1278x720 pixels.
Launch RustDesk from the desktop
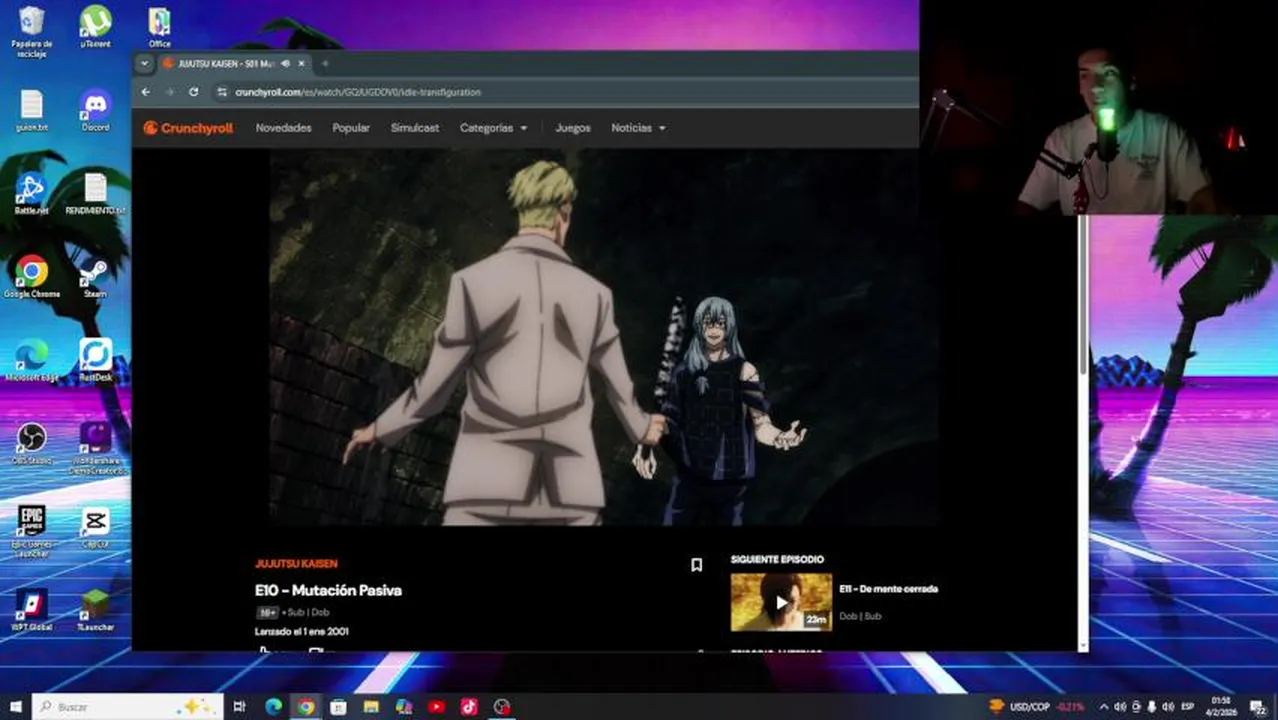point(96,361)
